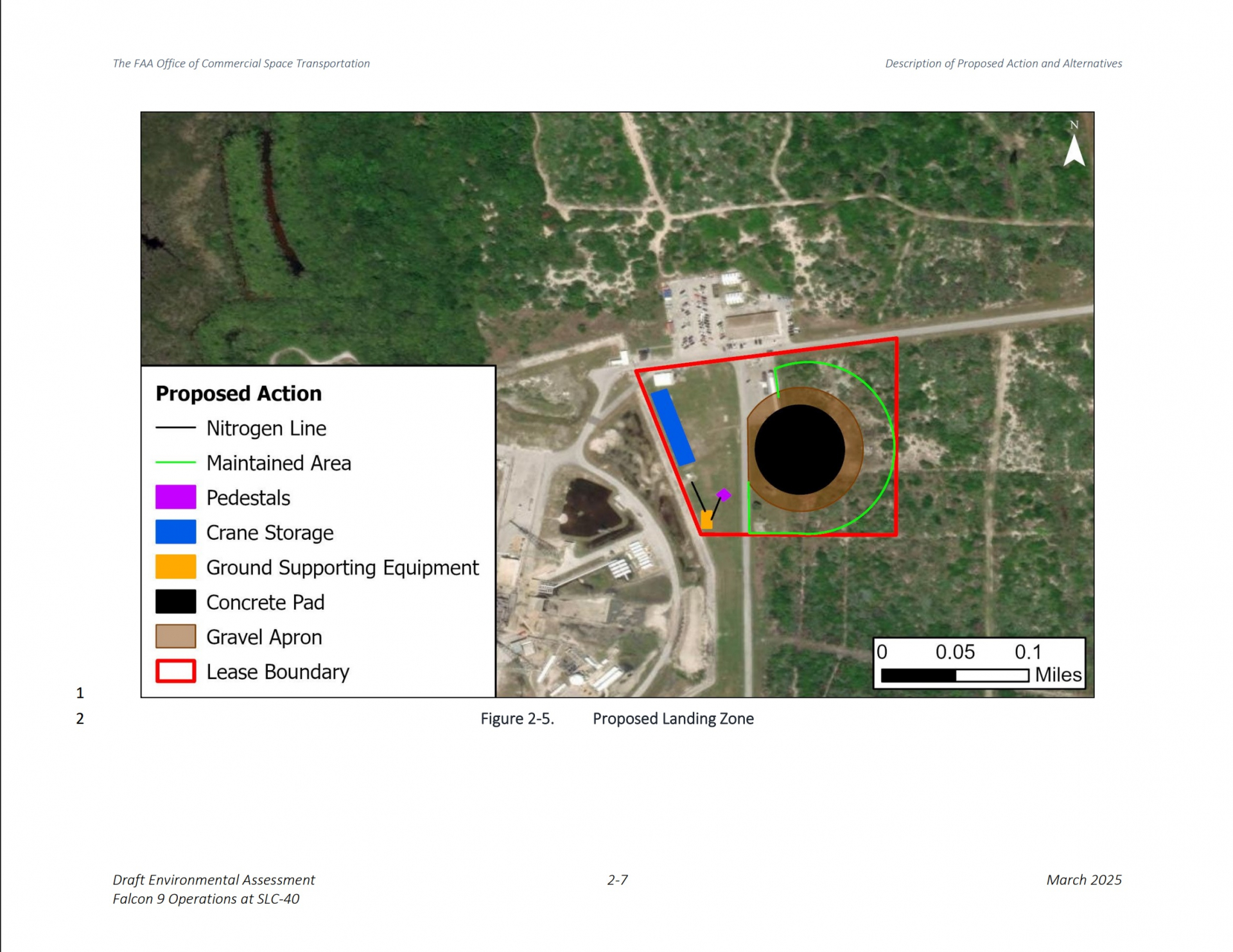Click the orange ground equipment square on map
1233x952 pixels.
pyautogui.click(x=706, y=519)
